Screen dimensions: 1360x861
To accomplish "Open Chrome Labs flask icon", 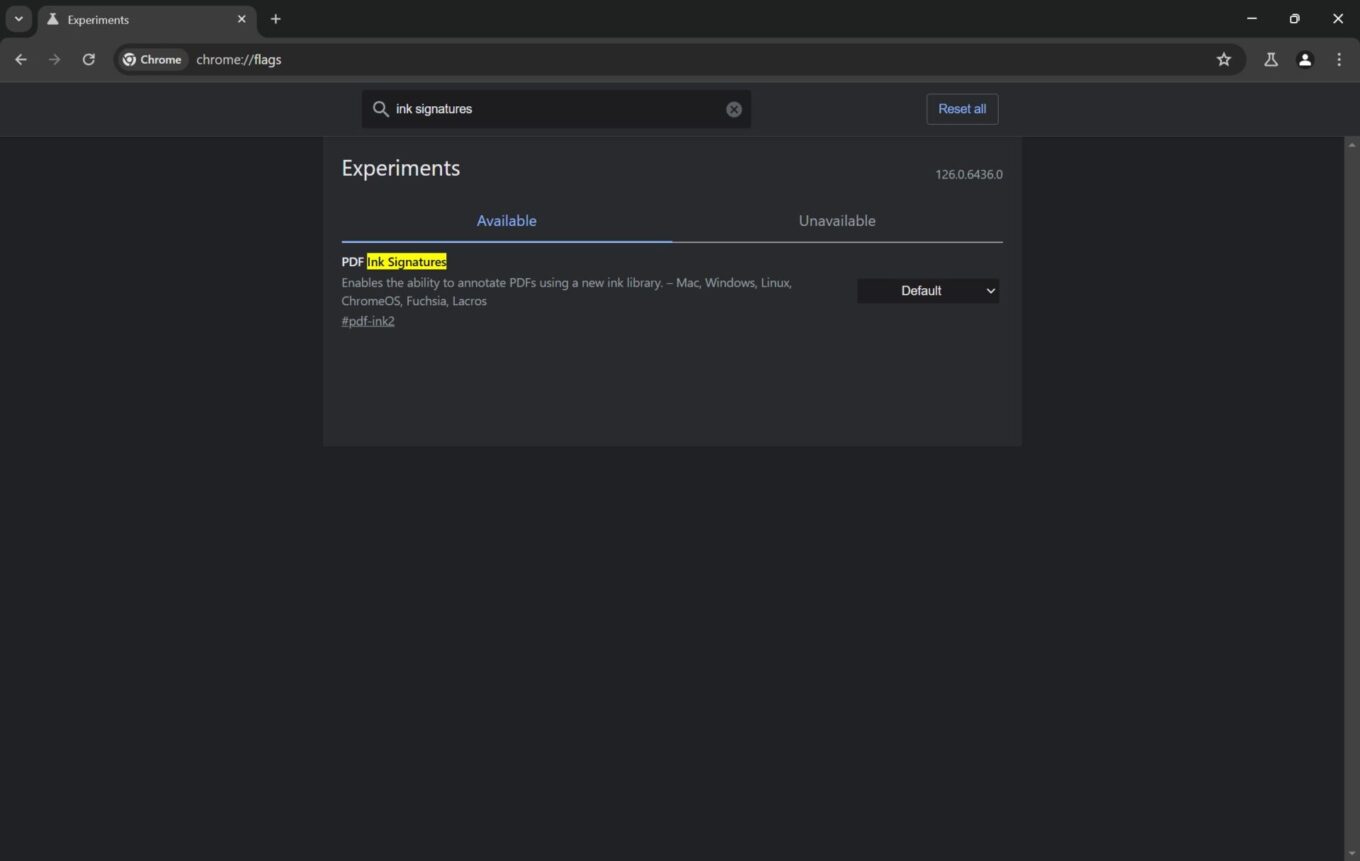I will pyautogui.click(x=1271, y=60).
